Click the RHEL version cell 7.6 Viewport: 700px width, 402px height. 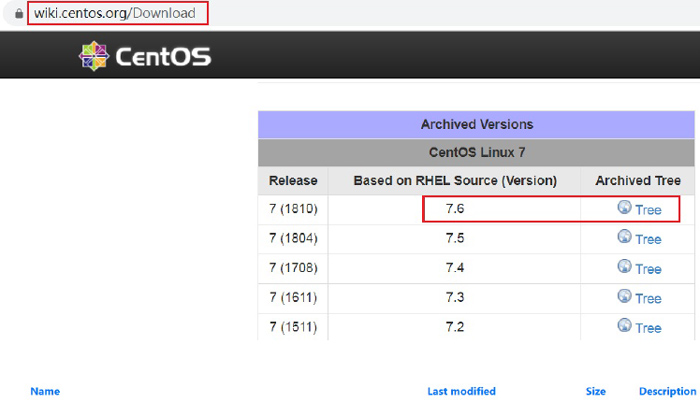454,209
